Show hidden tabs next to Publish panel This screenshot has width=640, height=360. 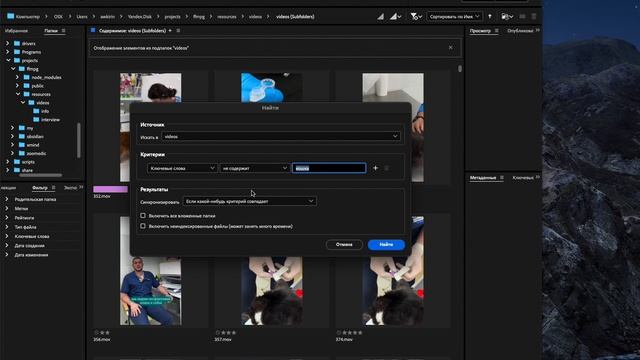(x=538, y=31)
